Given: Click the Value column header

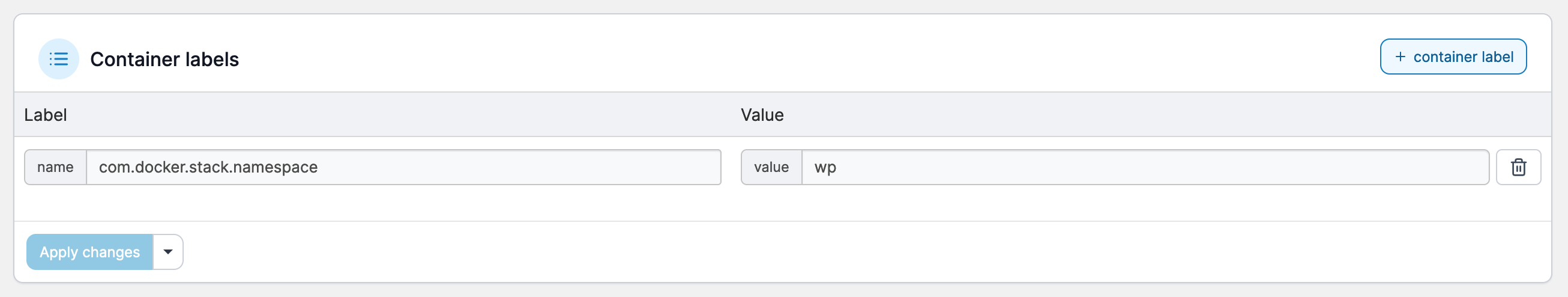Looking at the screenshot, I should coord(762,115).
